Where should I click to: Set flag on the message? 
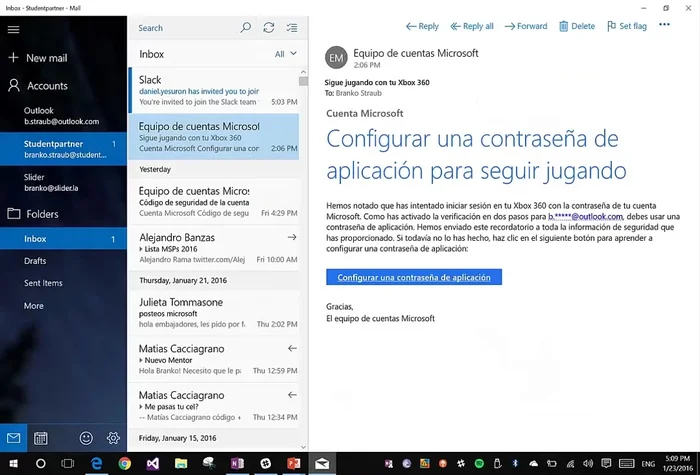tap(627, 26)
